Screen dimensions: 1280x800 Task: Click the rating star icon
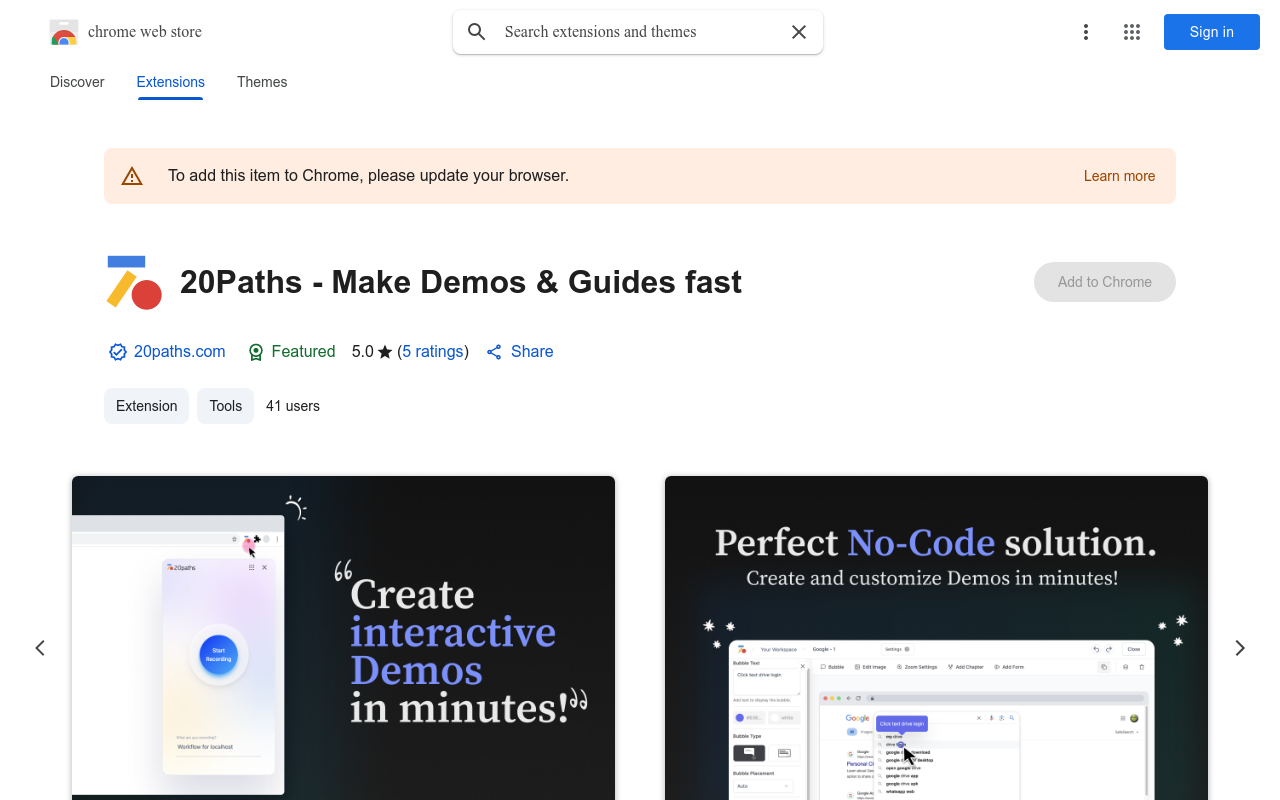coord(385,352)
